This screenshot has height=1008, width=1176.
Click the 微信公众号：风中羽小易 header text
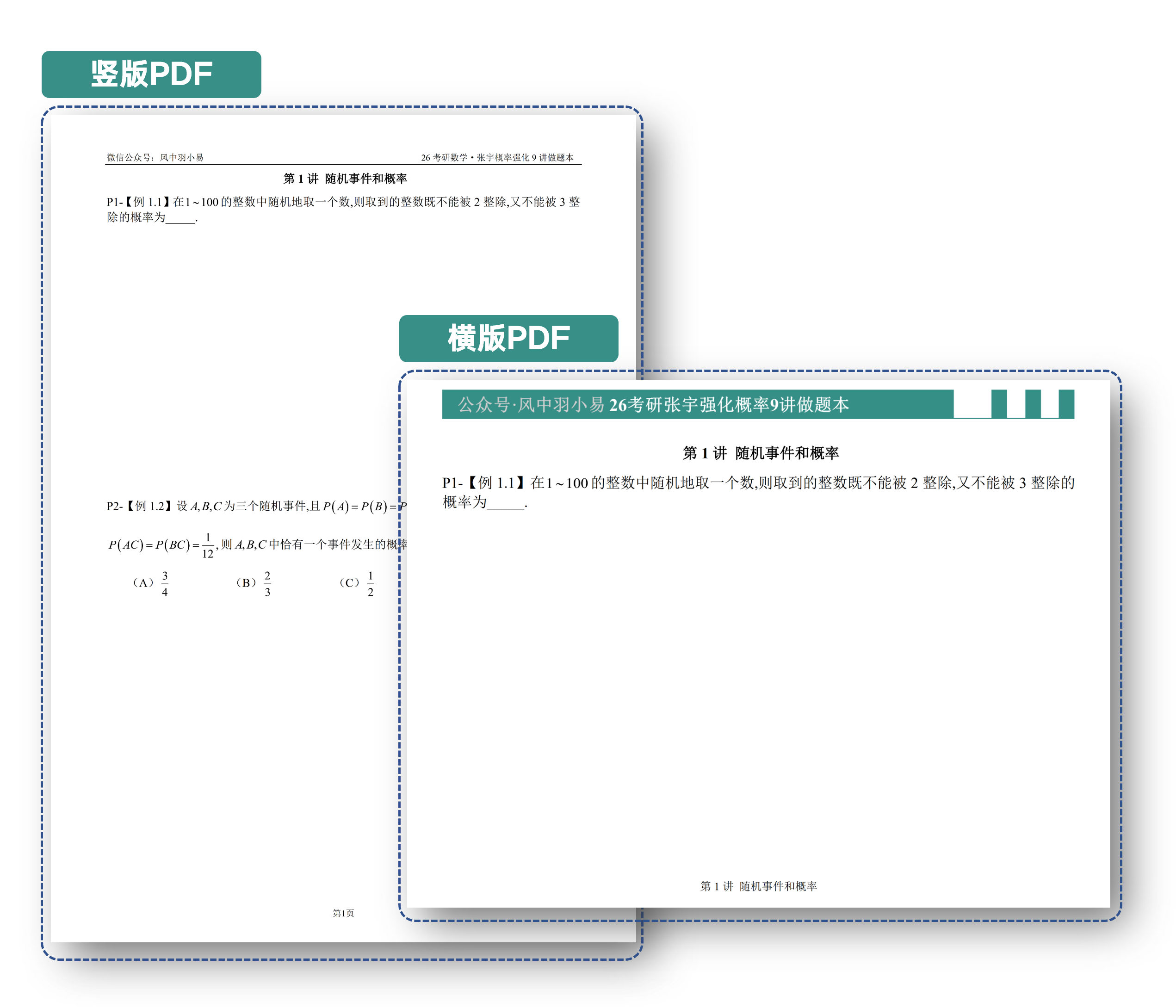(155, 157)
